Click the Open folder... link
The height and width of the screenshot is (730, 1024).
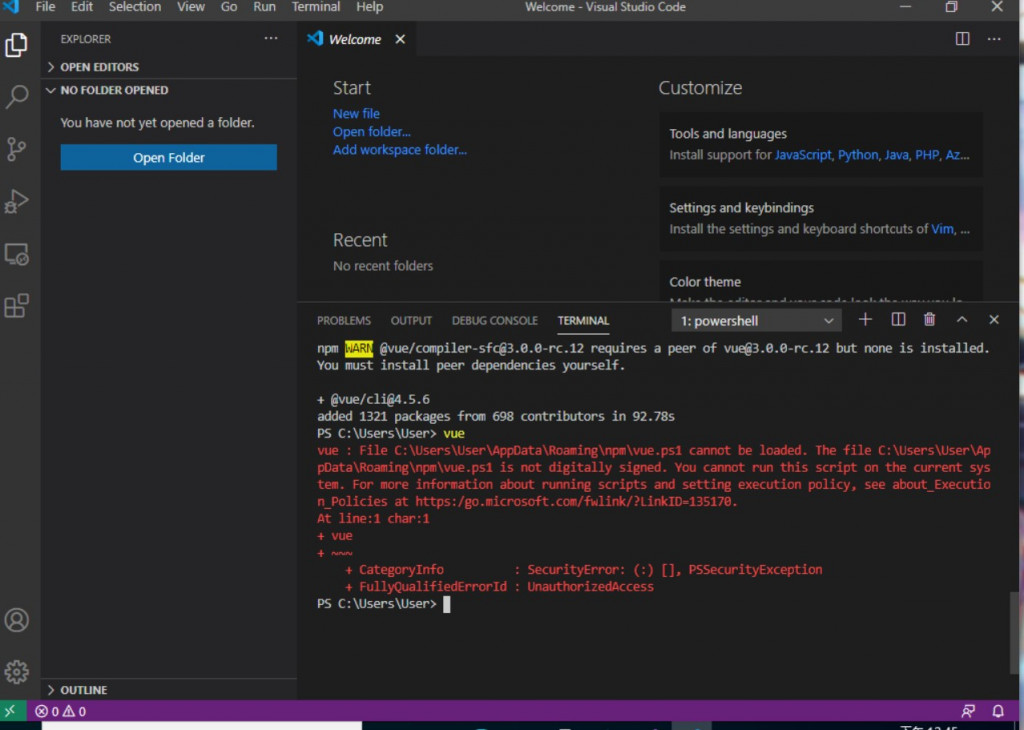click(x=372, y=131)
